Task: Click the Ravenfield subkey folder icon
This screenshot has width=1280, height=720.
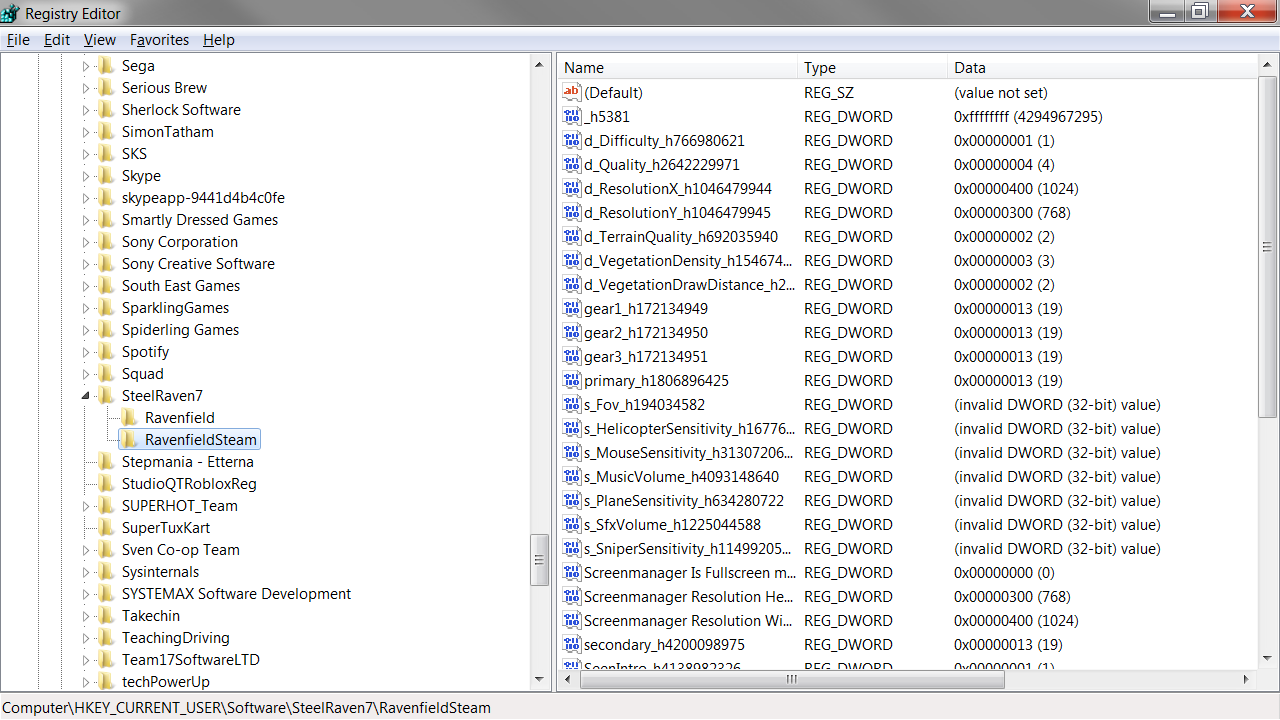Action: coord(129,418)
